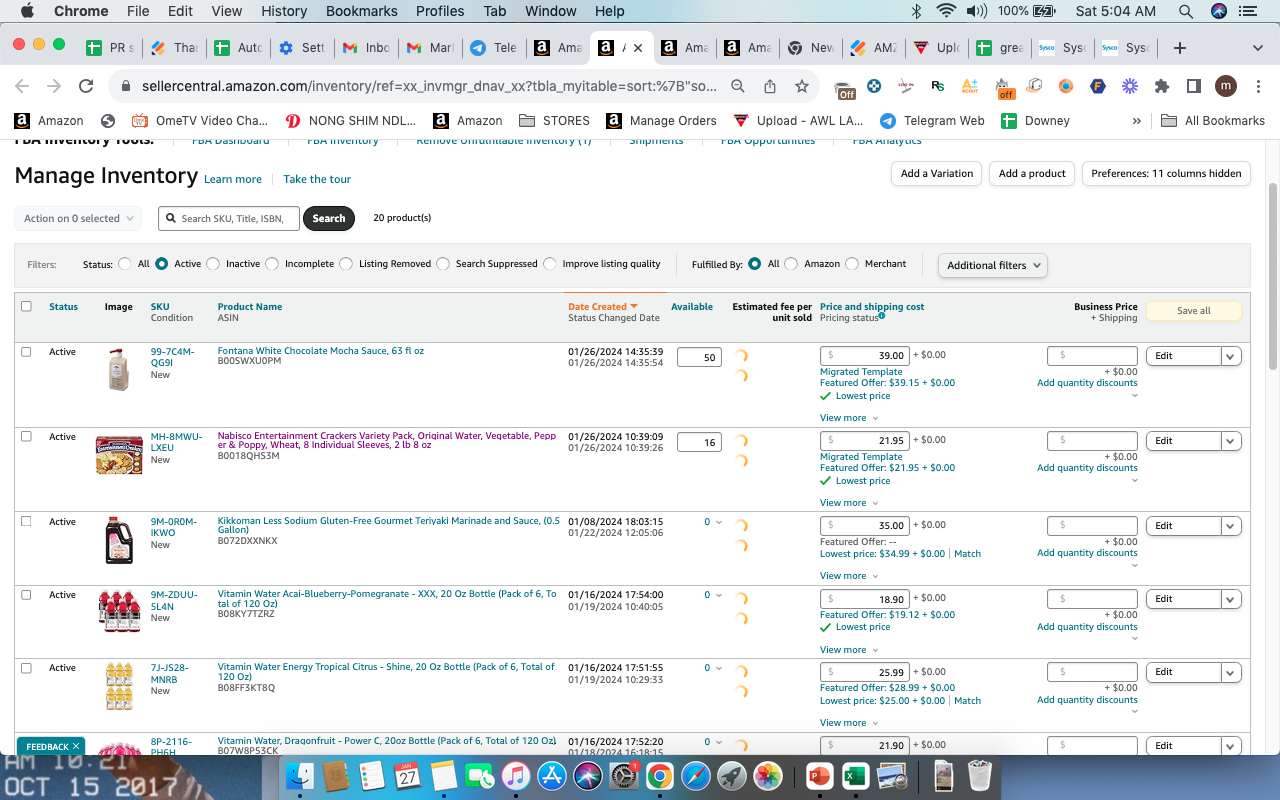
Task: Open the Music app in the Dock
Action: 516,776
